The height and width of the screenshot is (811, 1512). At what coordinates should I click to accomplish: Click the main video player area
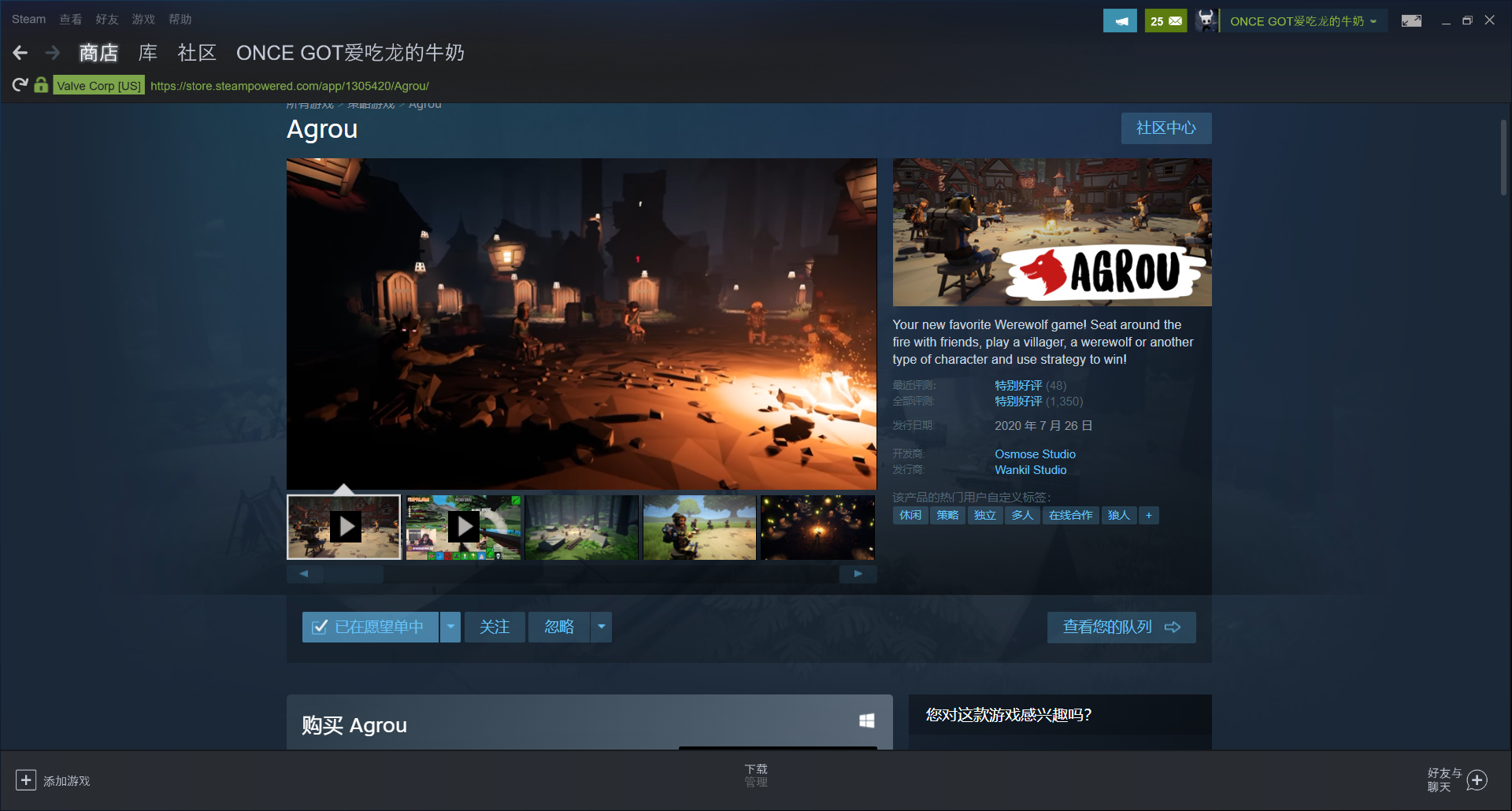[x=581, y=324]
